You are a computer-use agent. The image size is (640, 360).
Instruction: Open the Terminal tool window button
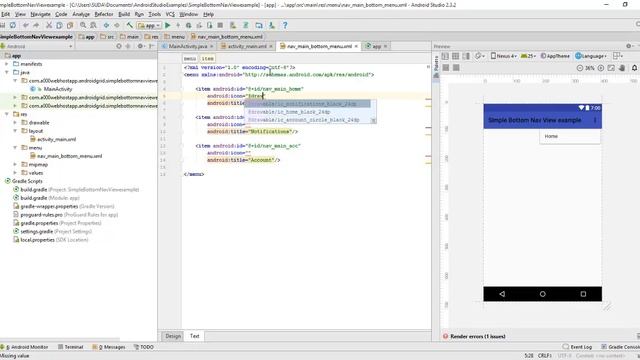coord(71,347)
